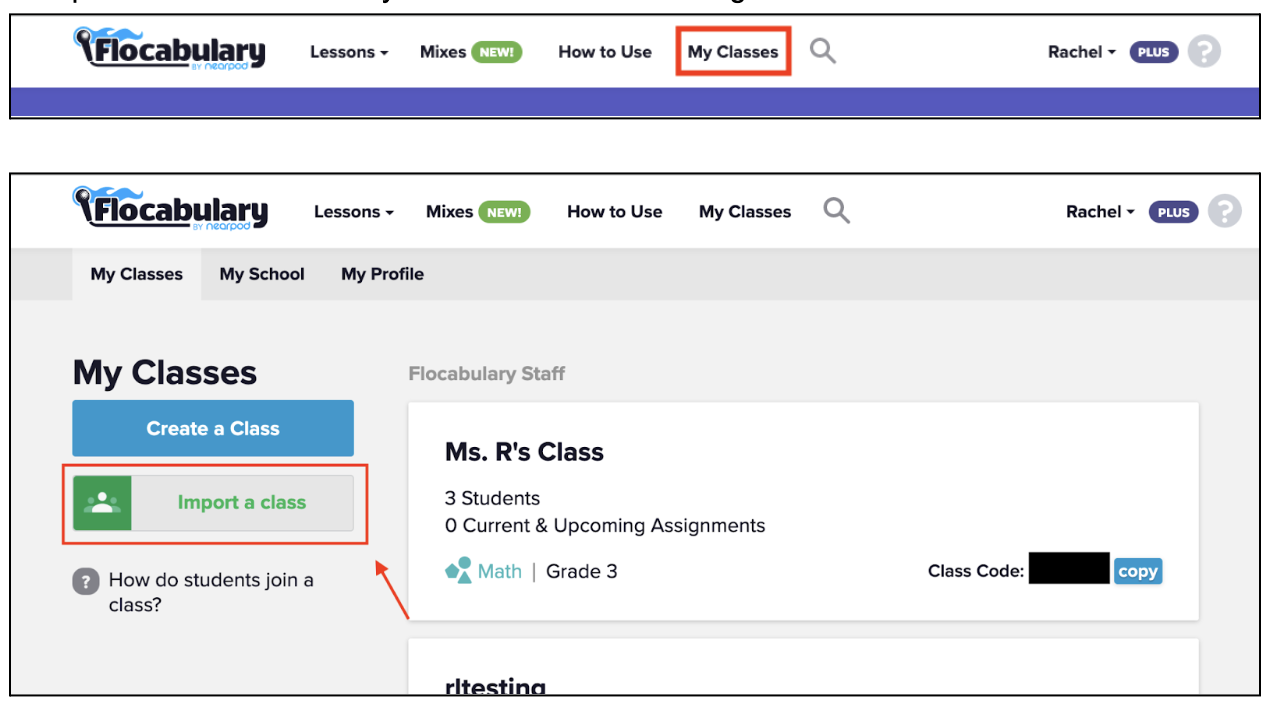Open the help question mark in top banner
Image resolution: width=1266 pixels, height=708 pixels.
pyautogui.click(x=1204, y=52)
